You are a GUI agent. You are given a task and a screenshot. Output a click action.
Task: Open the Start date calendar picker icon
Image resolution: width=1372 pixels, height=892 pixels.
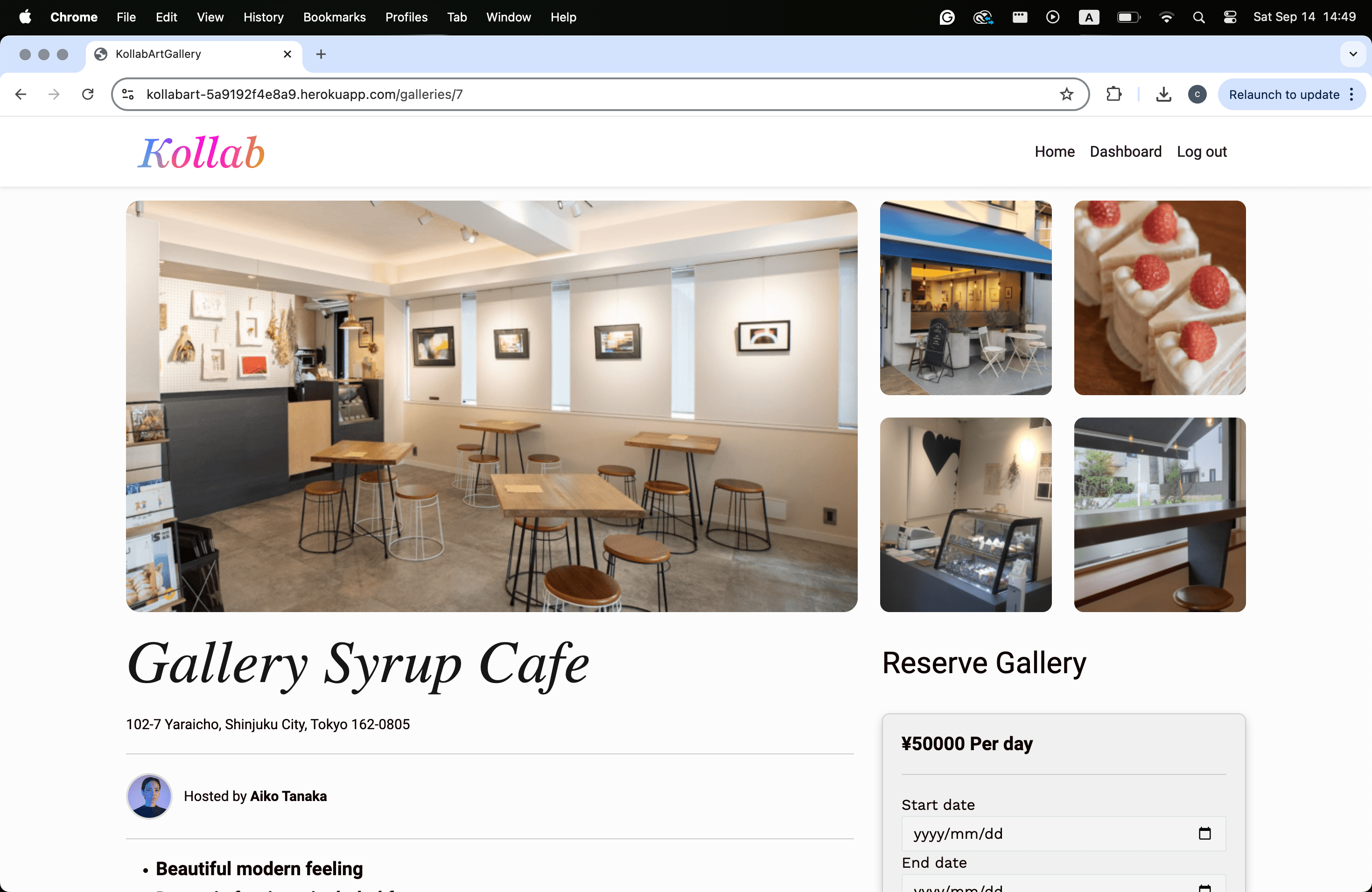tap(1204, 833)
